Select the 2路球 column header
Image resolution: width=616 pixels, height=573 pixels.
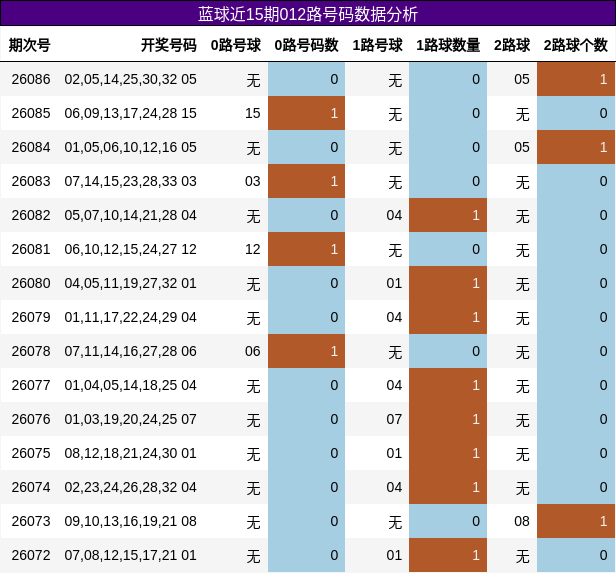[x=512, y=45]
